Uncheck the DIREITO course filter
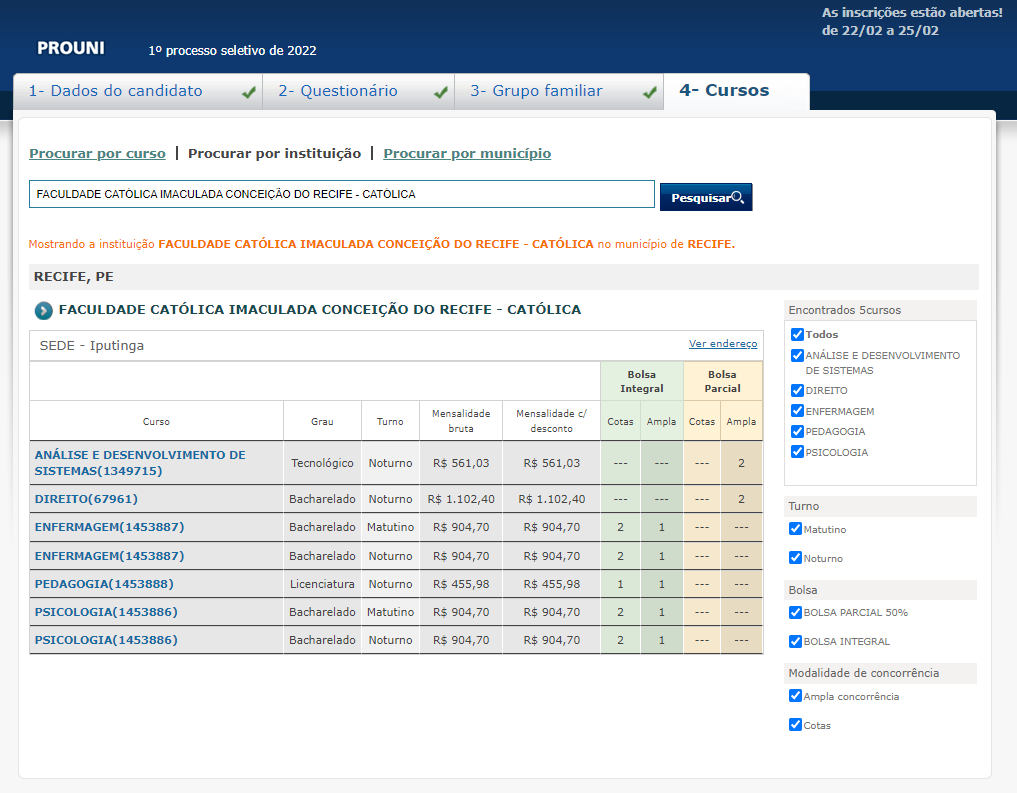 (797, 390)
